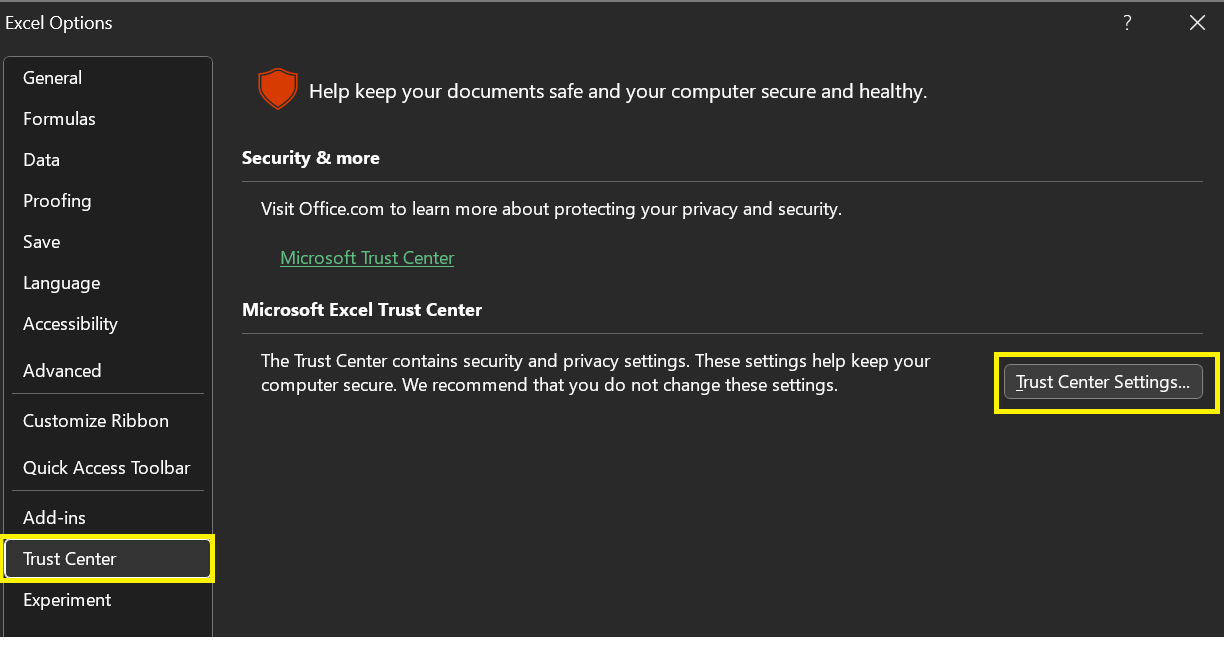
Task: Click the Security & more section heading
Action: point(310,157)
